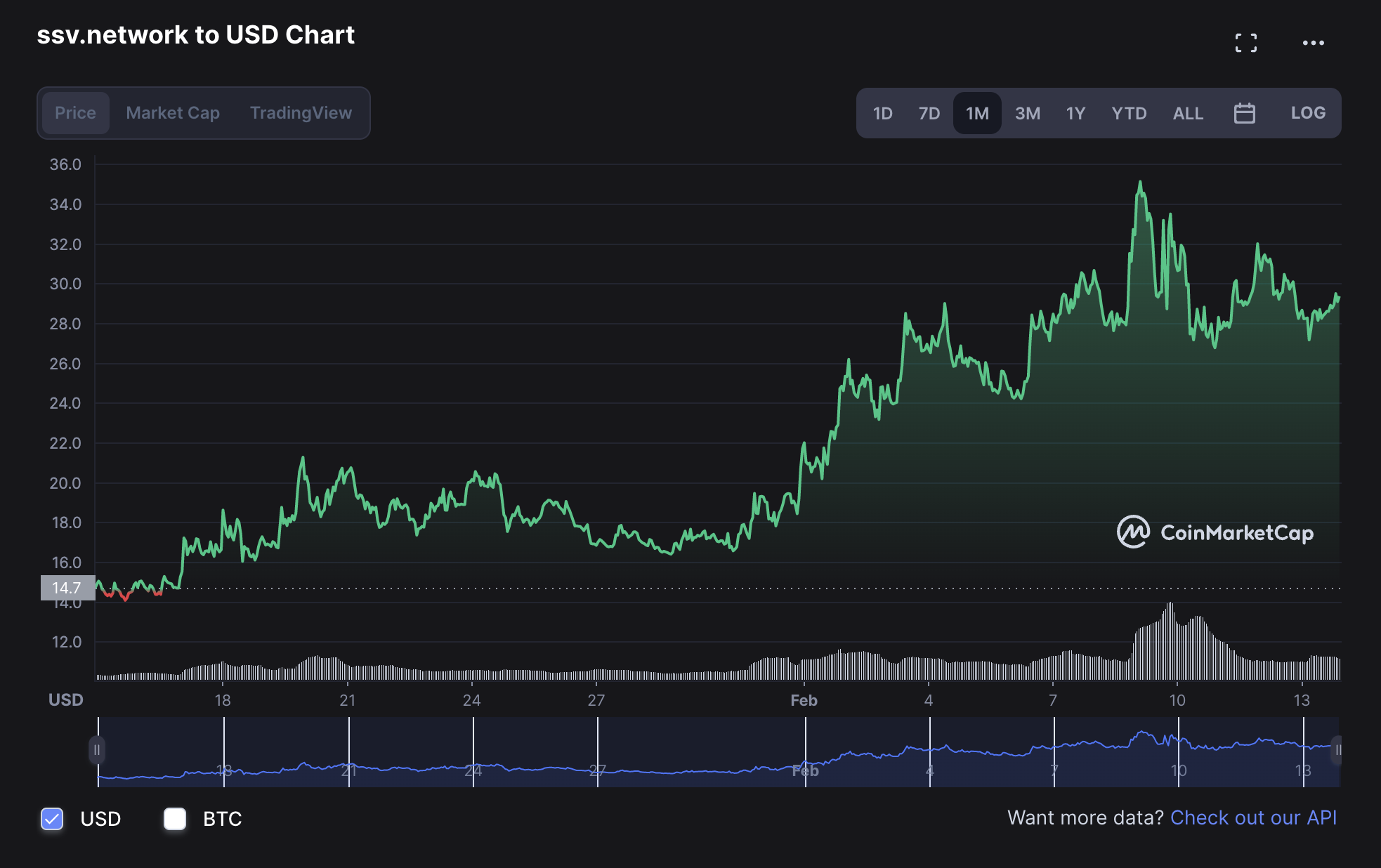Screen dimensions: 1381x868
Task: Toggle the USD currency checkbox
Action: pos(52,819)
